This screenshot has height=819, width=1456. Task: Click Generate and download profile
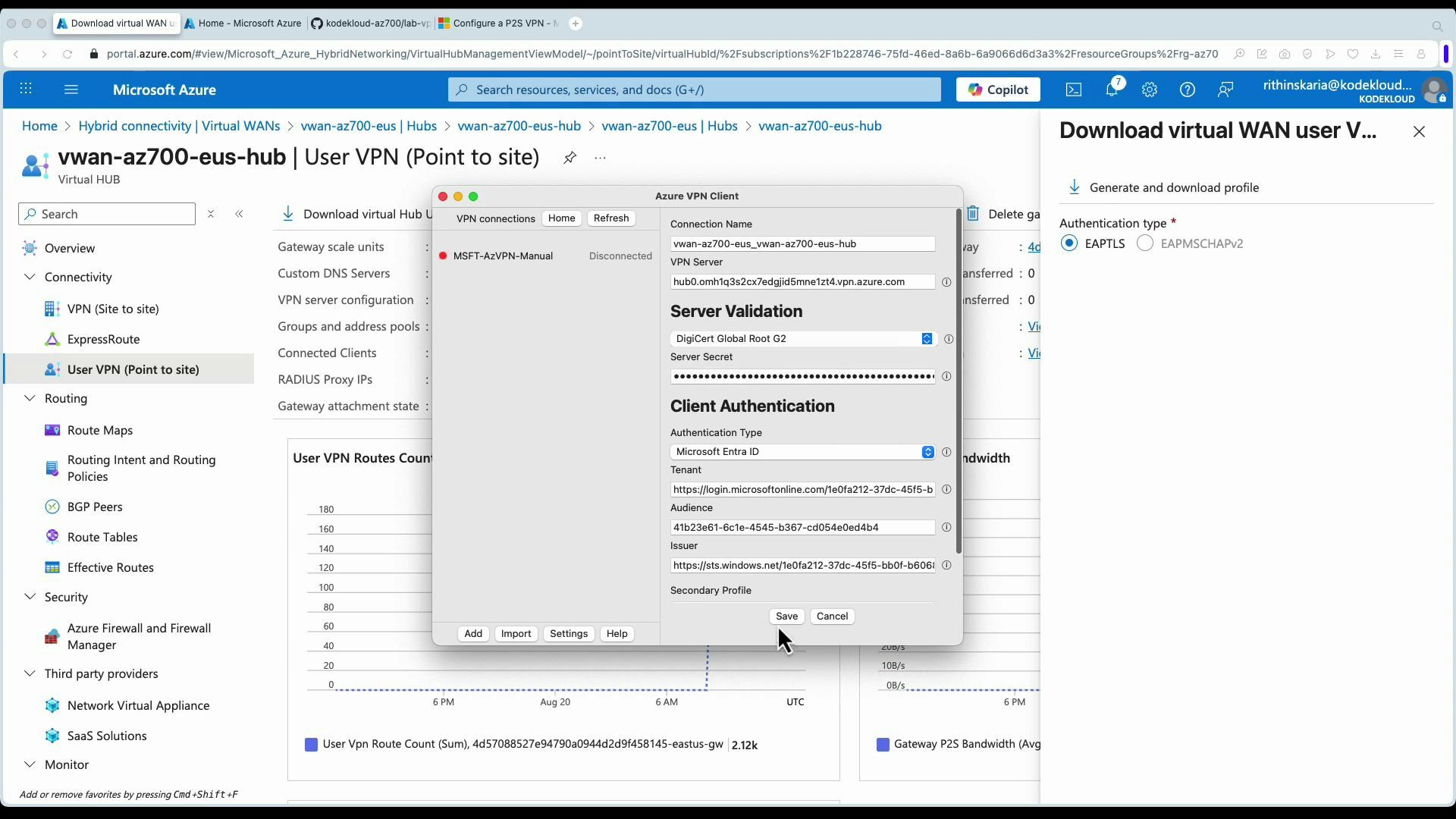click(x=1175, y=187)
